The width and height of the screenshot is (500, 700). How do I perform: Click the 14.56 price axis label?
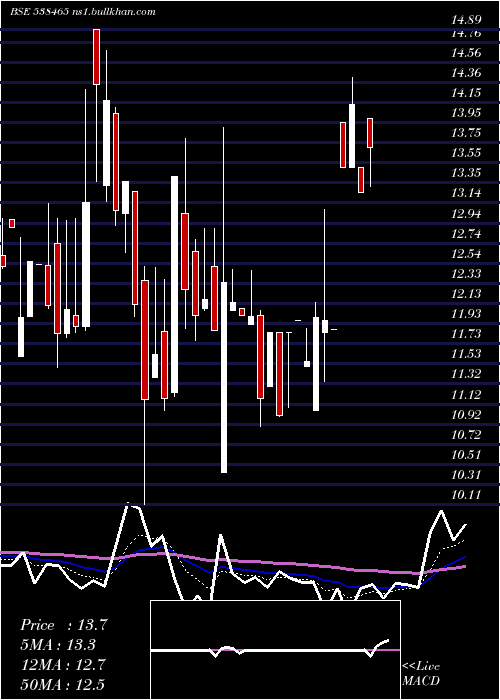point(466,53)
